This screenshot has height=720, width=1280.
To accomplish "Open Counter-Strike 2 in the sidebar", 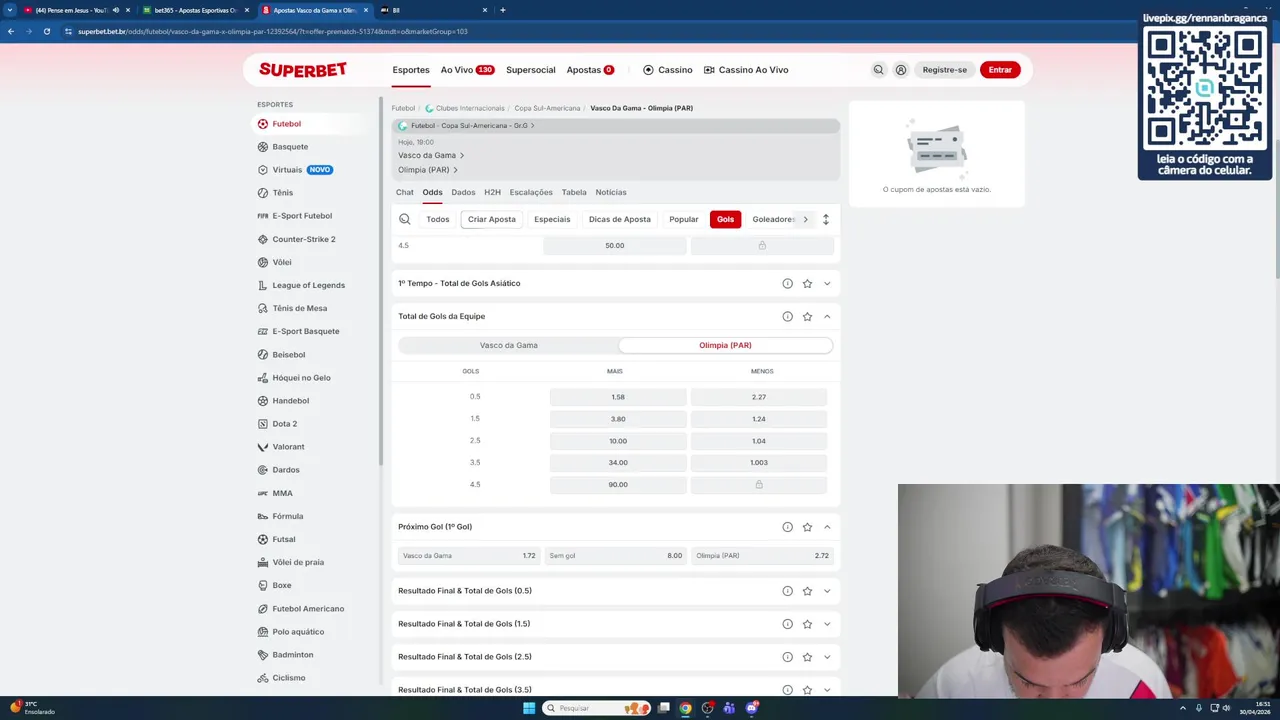I will [304, 239].
